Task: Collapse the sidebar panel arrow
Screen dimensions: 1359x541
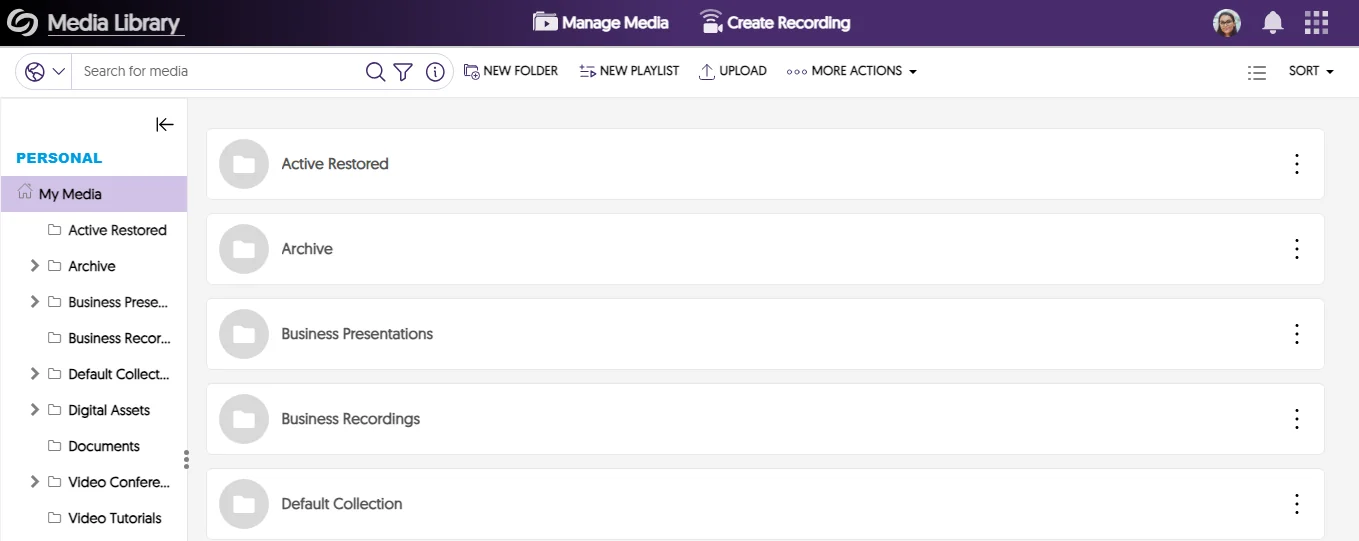Action: [165, 124]
